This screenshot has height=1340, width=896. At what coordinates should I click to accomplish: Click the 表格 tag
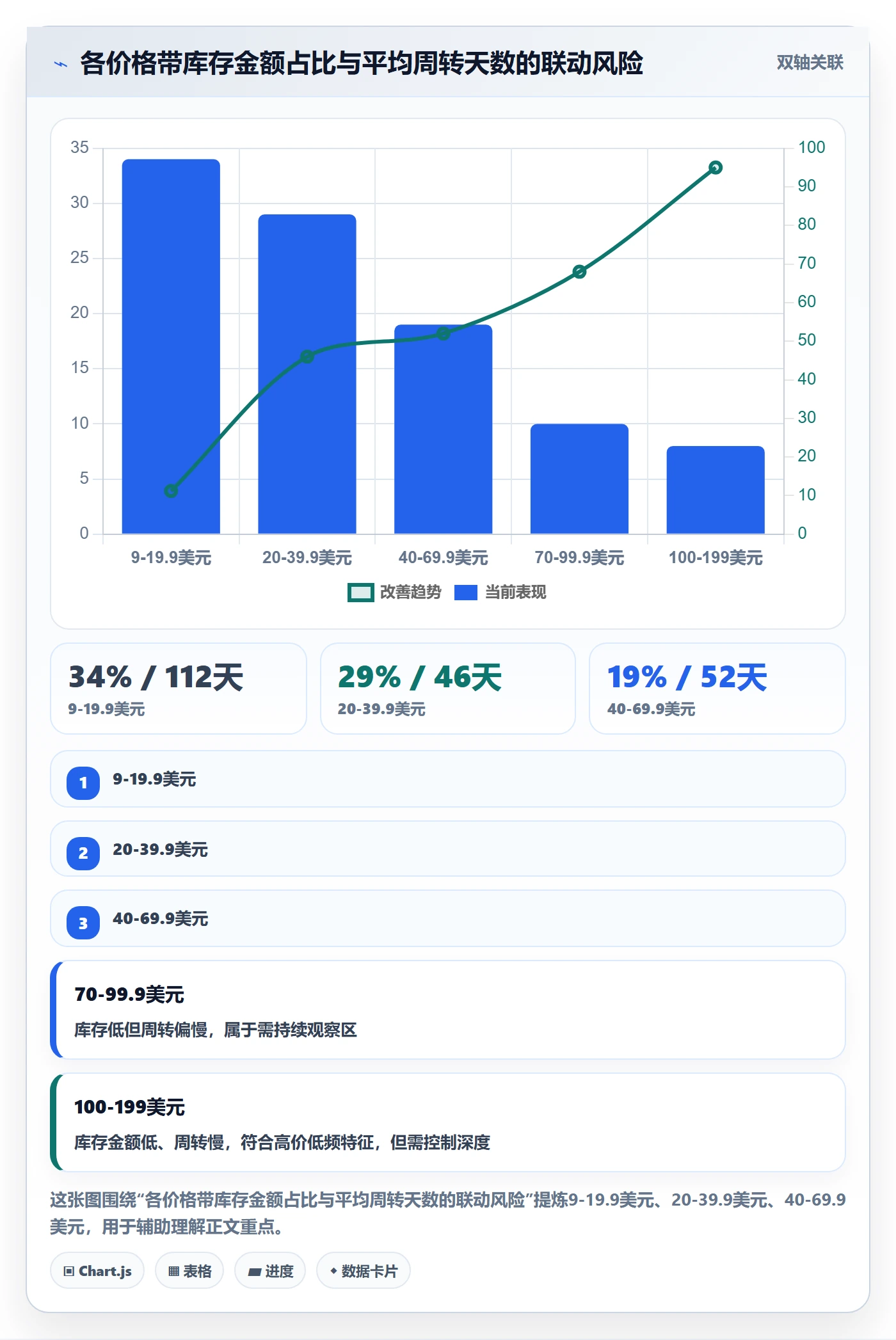[x=189, y=1271]
